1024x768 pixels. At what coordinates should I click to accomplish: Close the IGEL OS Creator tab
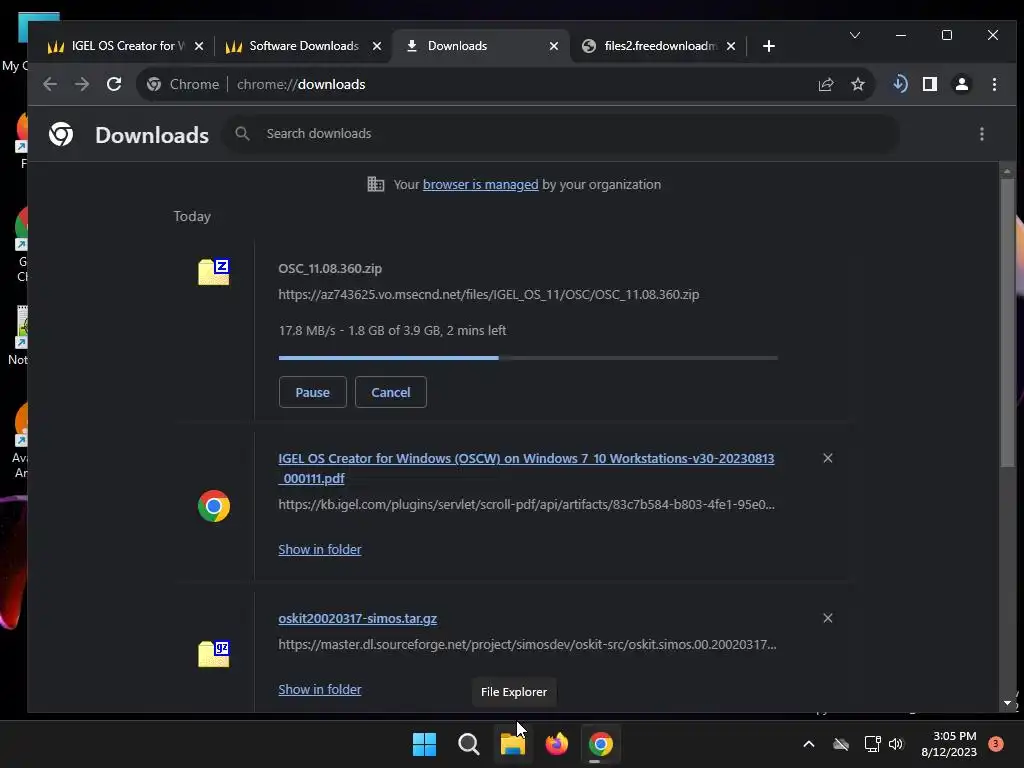(x=199, y=46)
